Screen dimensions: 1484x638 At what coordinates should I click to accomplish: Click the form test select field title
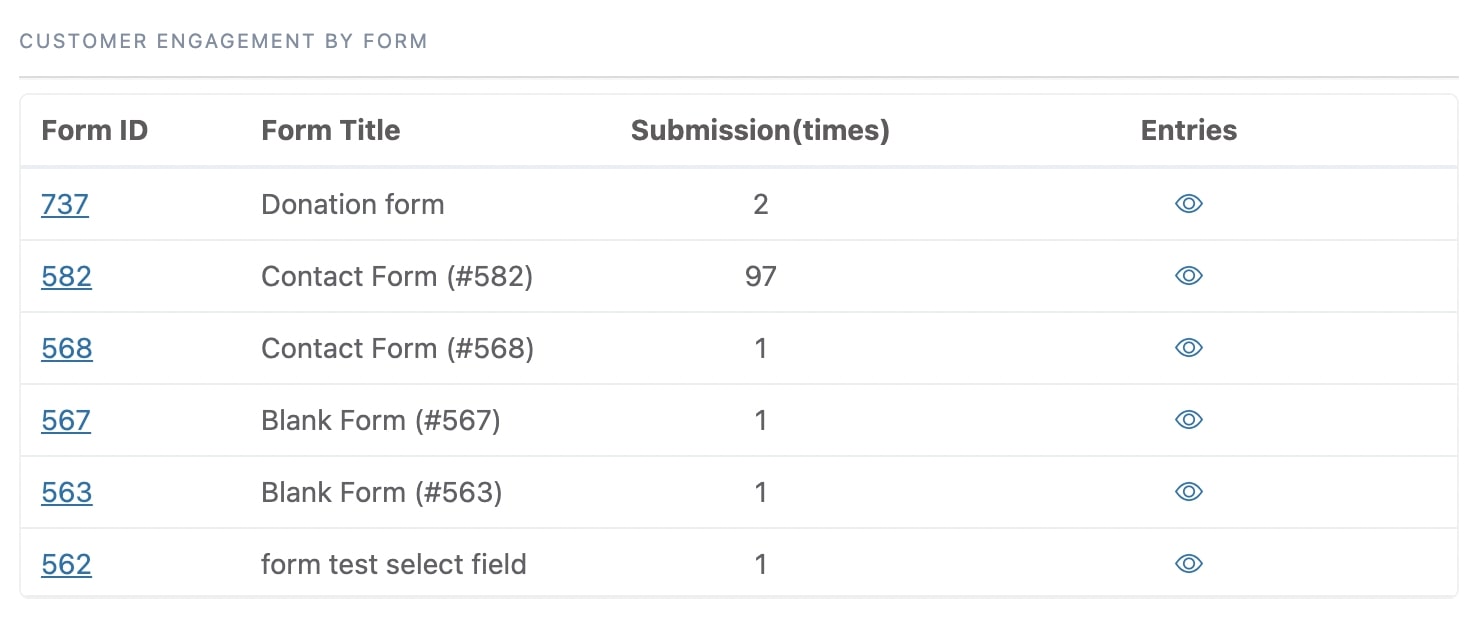pos(394,564)
